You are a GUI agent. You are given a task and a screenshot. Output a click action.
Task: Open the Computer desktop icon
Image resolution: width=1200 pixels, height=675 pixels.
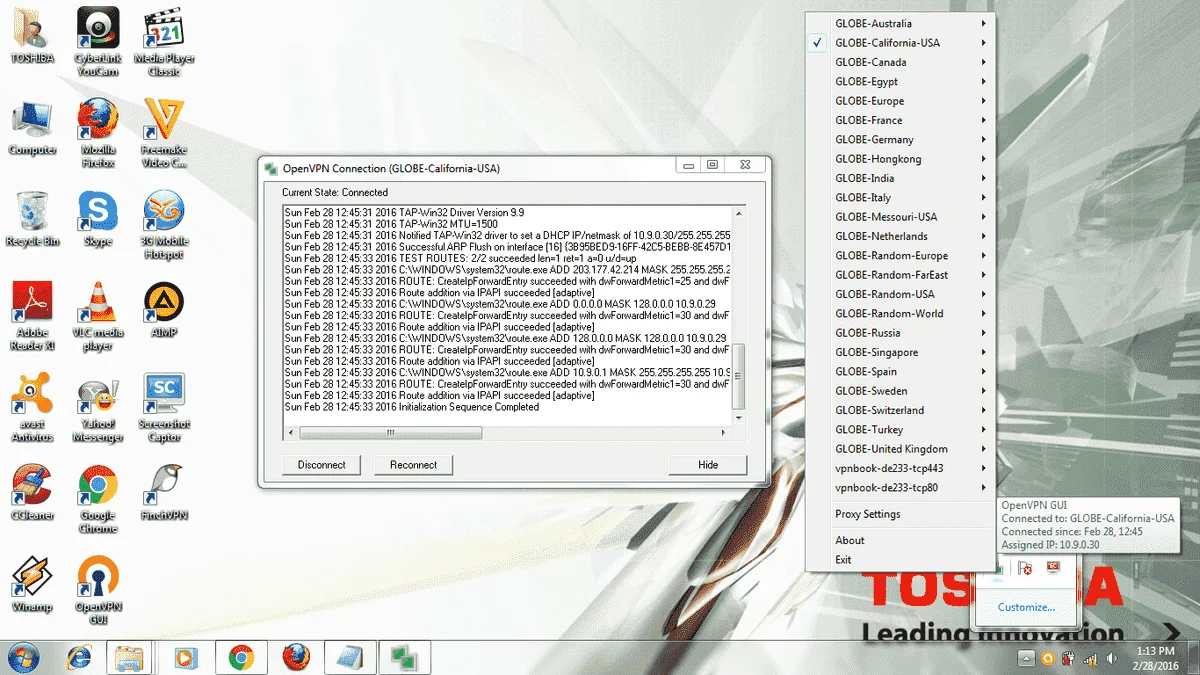click(33, 128)
